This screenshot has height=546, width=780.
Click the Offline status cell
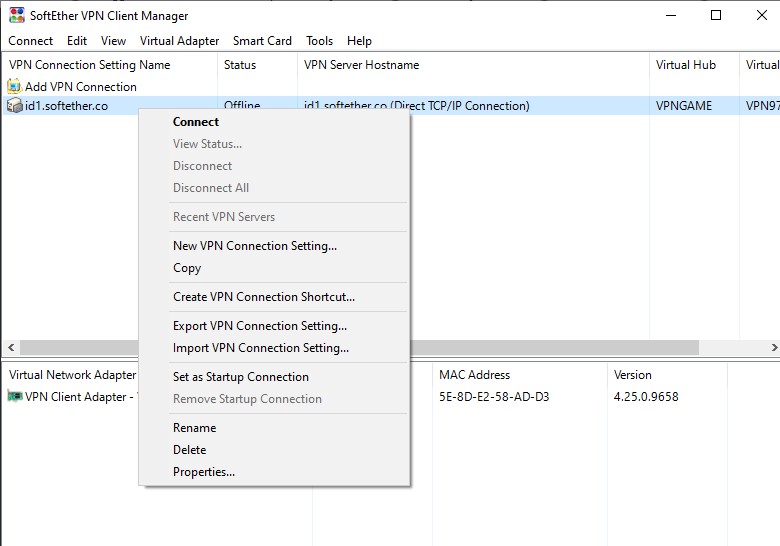click(242, 105)
